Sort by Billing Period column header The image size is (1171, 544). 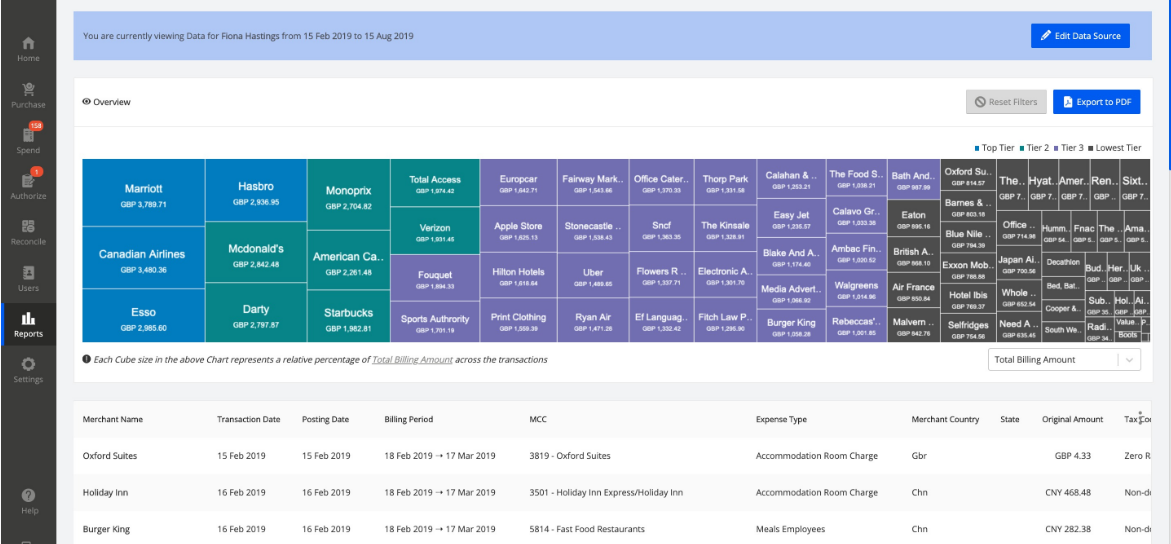point(409,419)
